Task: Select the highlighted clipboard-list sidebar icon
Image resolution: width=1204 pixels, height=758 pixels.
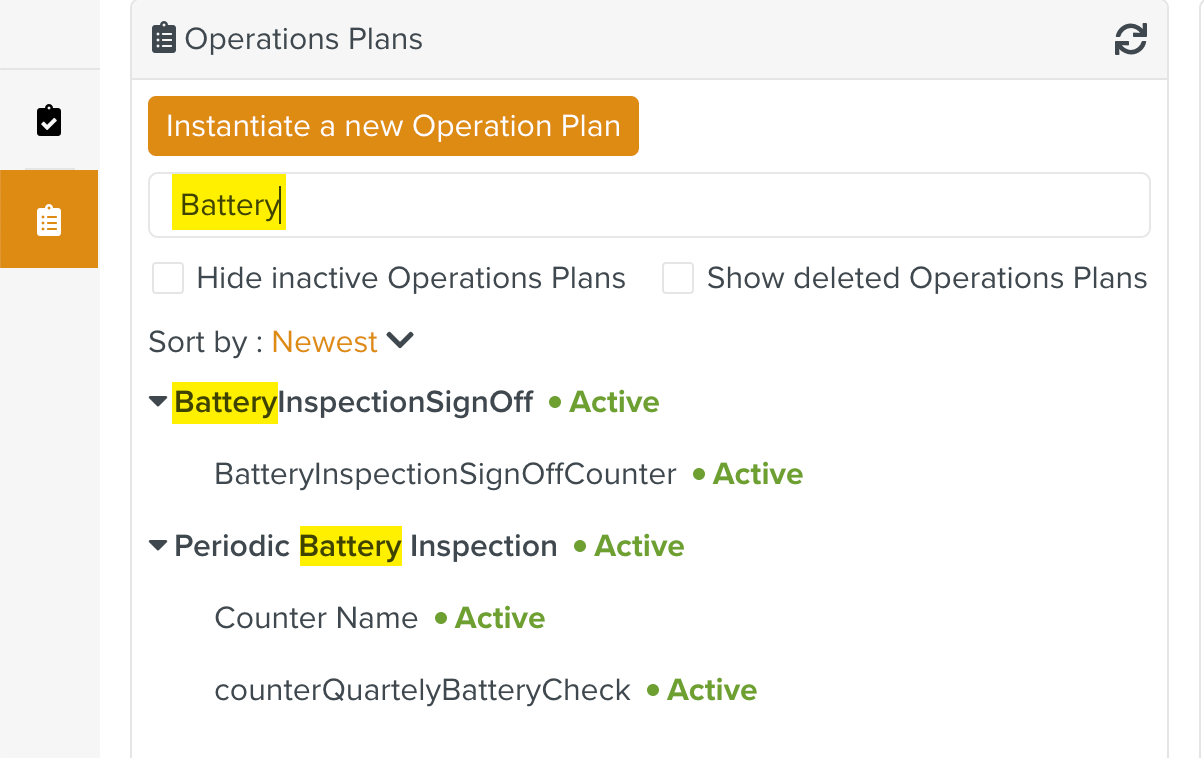Action: (49, 220)
